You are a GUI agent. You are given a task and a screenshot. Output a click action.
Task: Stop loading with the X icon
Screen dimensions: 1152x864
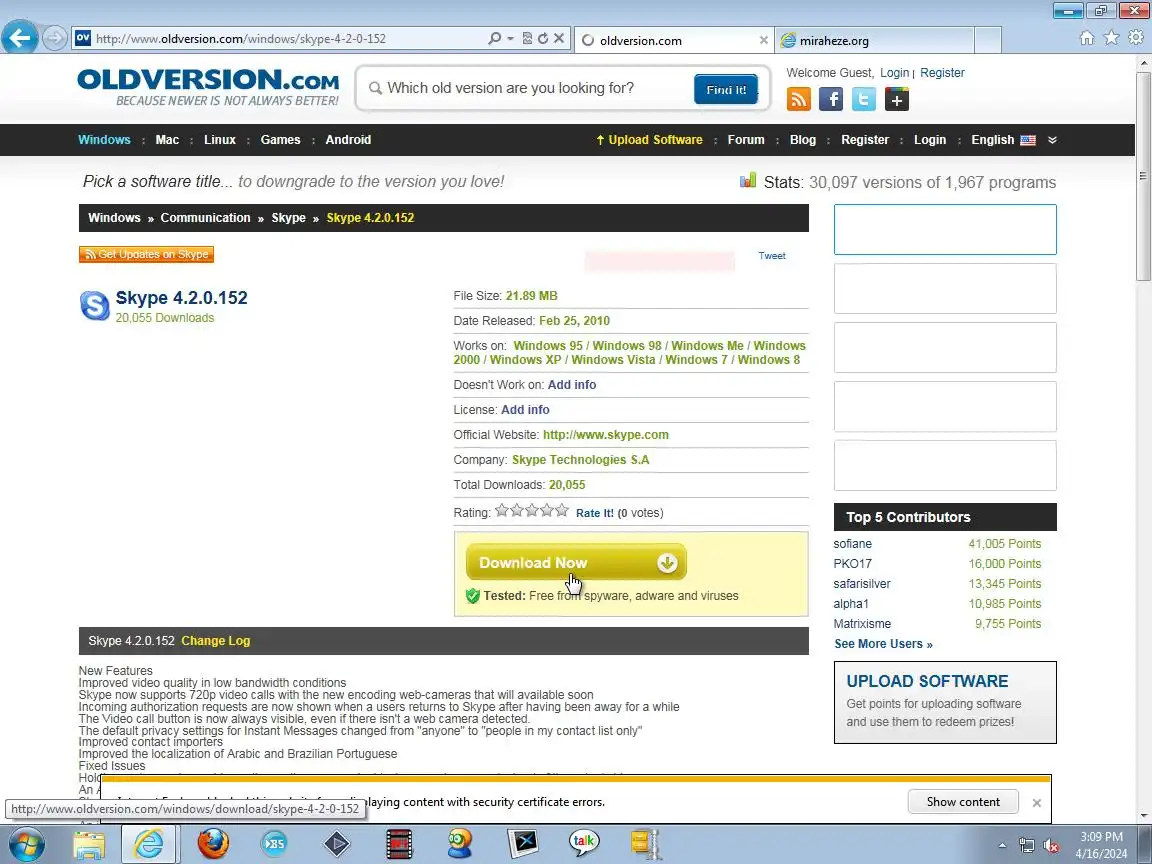tap(559, 38)
